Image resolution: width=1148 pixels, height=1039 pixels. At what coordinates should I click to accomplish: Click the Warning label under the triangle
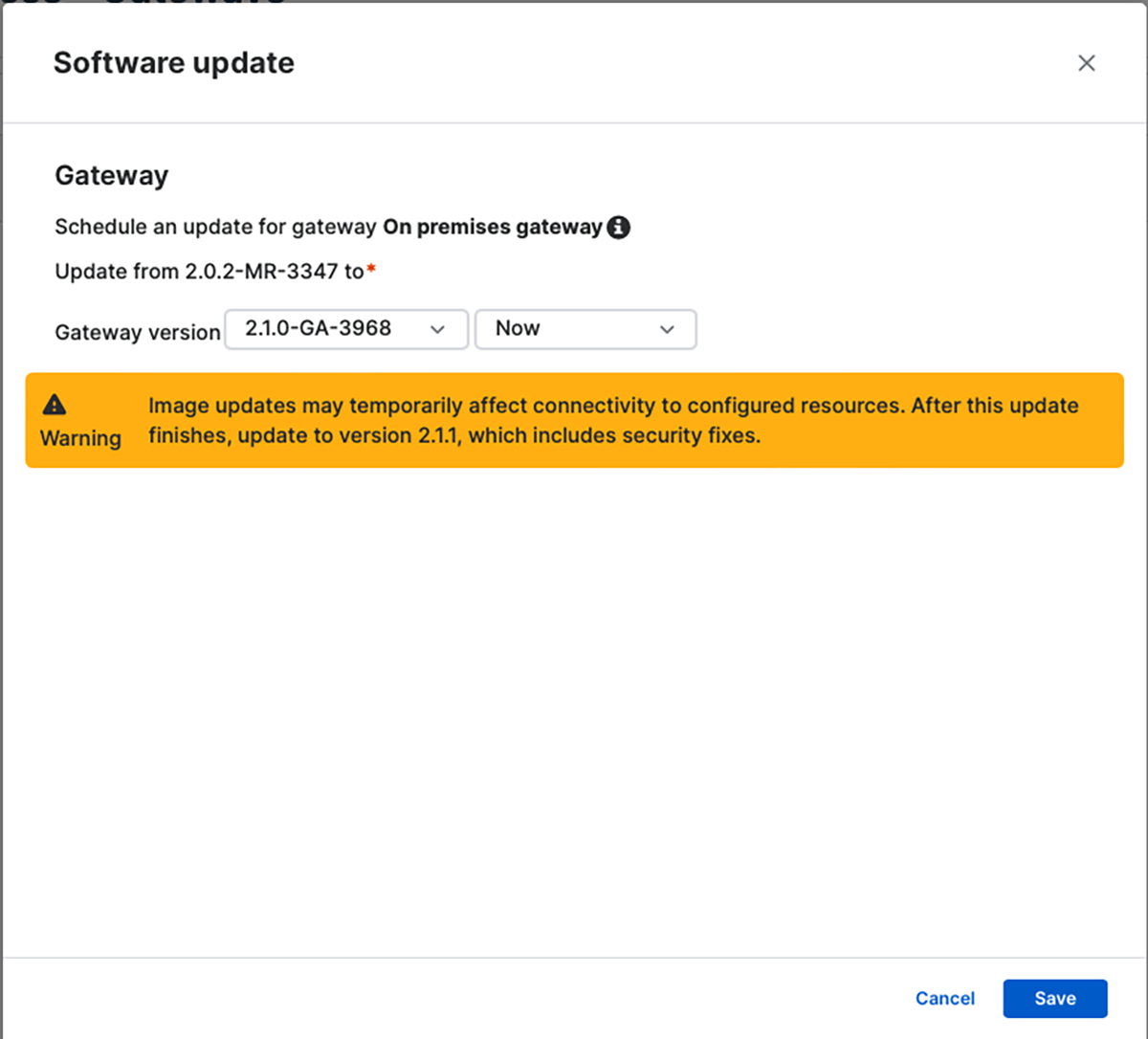coord(80,438)
